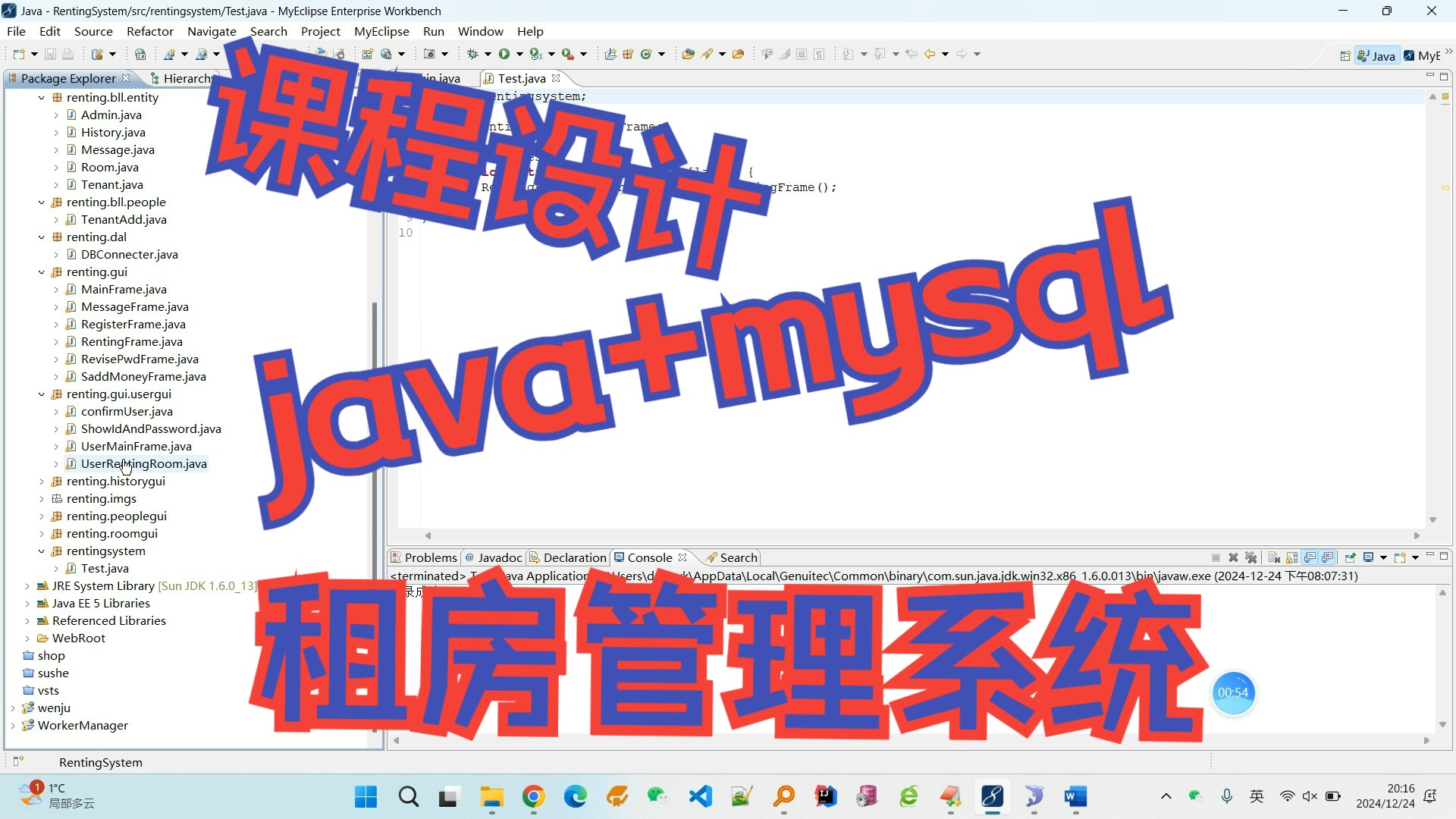
Task: Expand JRE System Library node
Action: pos(27,586)
